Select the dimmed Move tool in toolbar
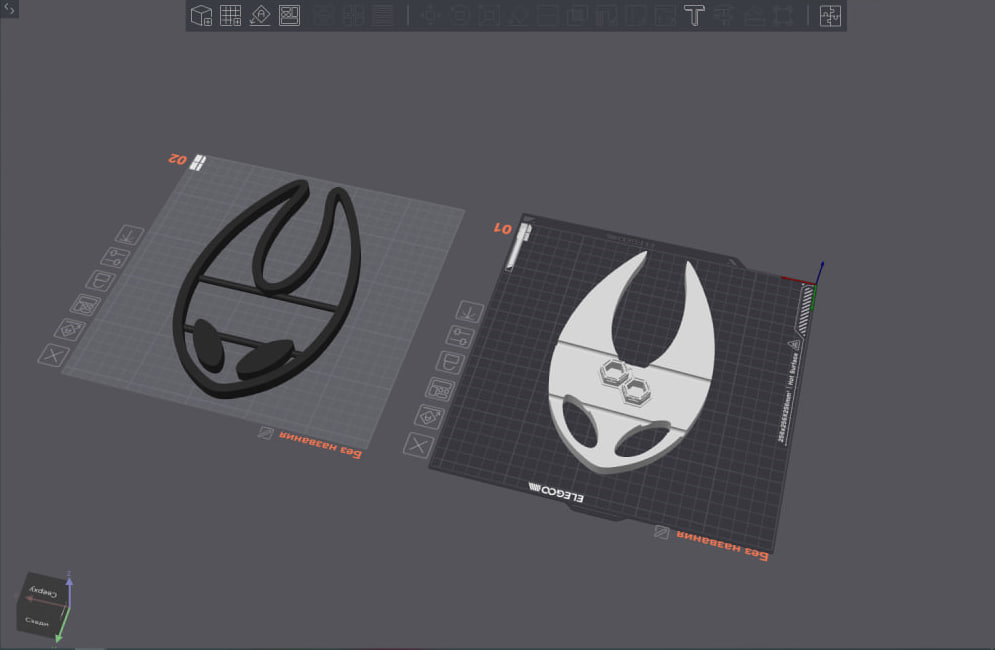Image resolution: width=995 pixels, height=650 pixels. click(430, 15)
